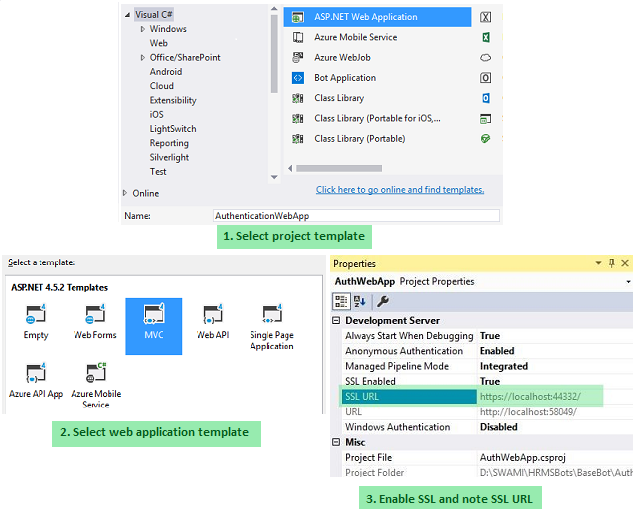Image resolution: width=638 pixels, height=511 pixels.
Task: Choose the Class Library (Portable) icon
Action: pos(298,139)
